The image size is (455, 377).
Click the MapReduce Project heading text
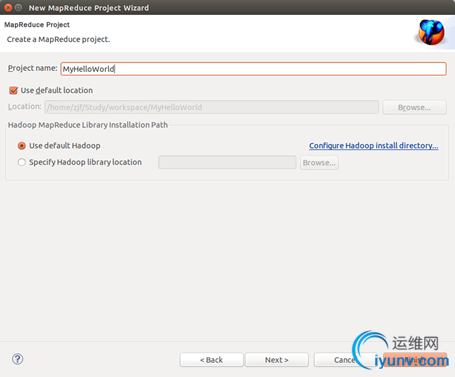click(x=37, y=25)
